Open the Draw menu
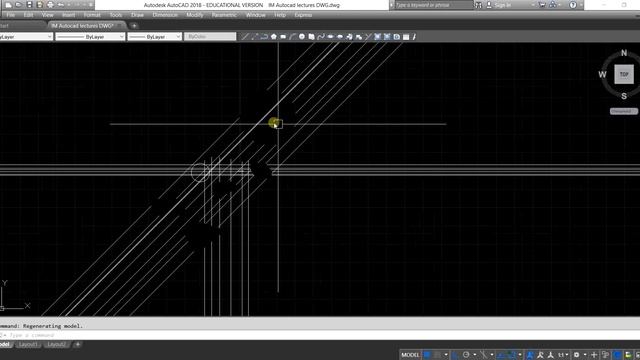This screenshot has height=360, width=640. tap(137, 15)
